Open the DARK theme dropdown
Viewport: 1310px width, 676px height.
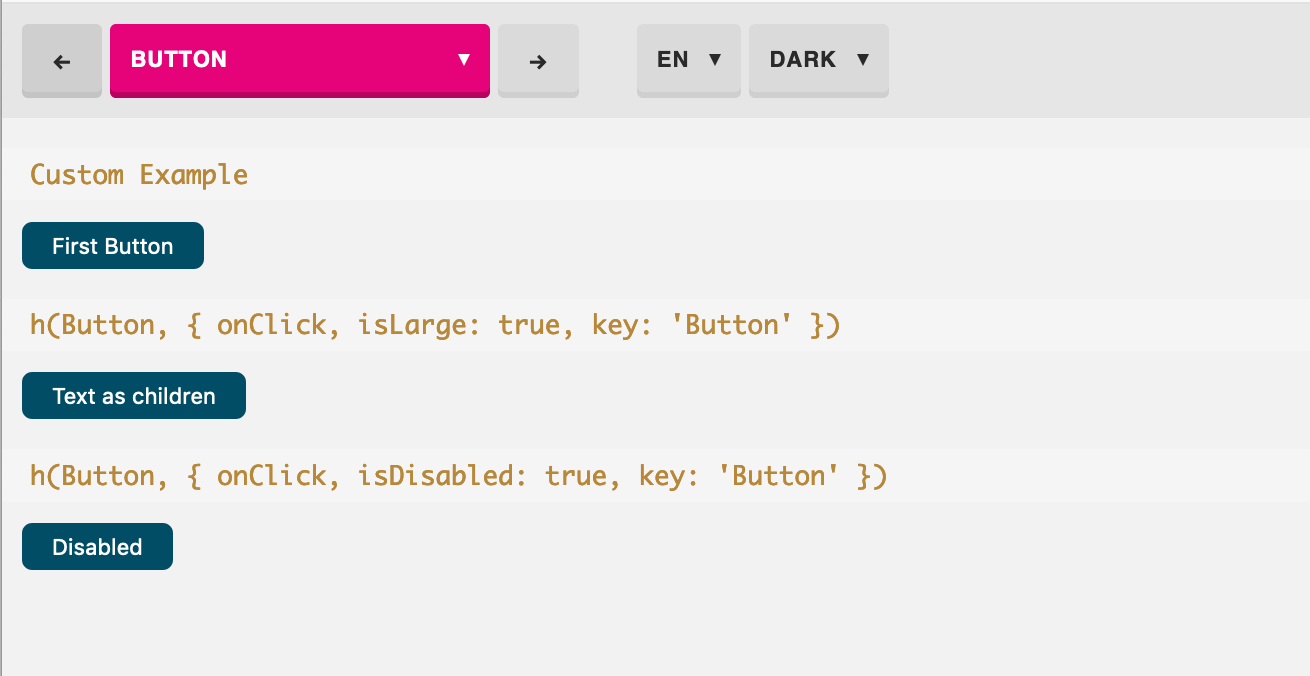(x=818, y=60)
